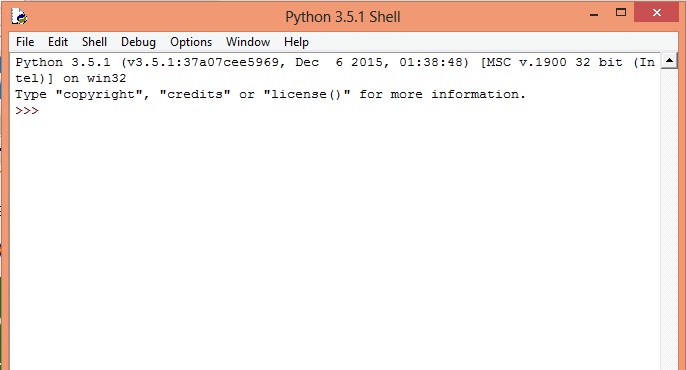Click the word "credits" in the banner
The width and height of the screenshot is (686, 370).
[195, 94]
